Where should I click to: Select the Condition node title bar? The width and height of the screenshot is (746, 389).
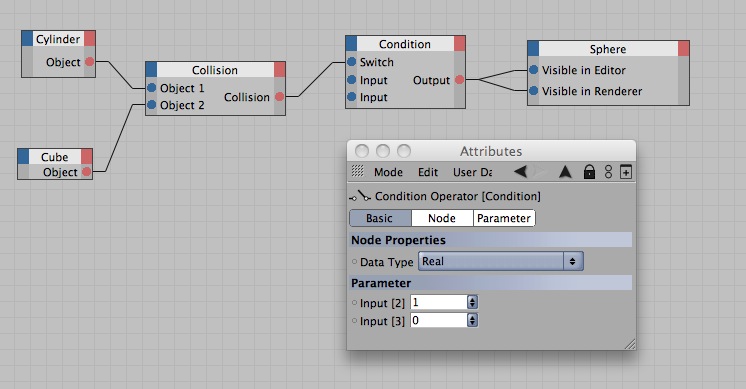[x=405, y=44]
